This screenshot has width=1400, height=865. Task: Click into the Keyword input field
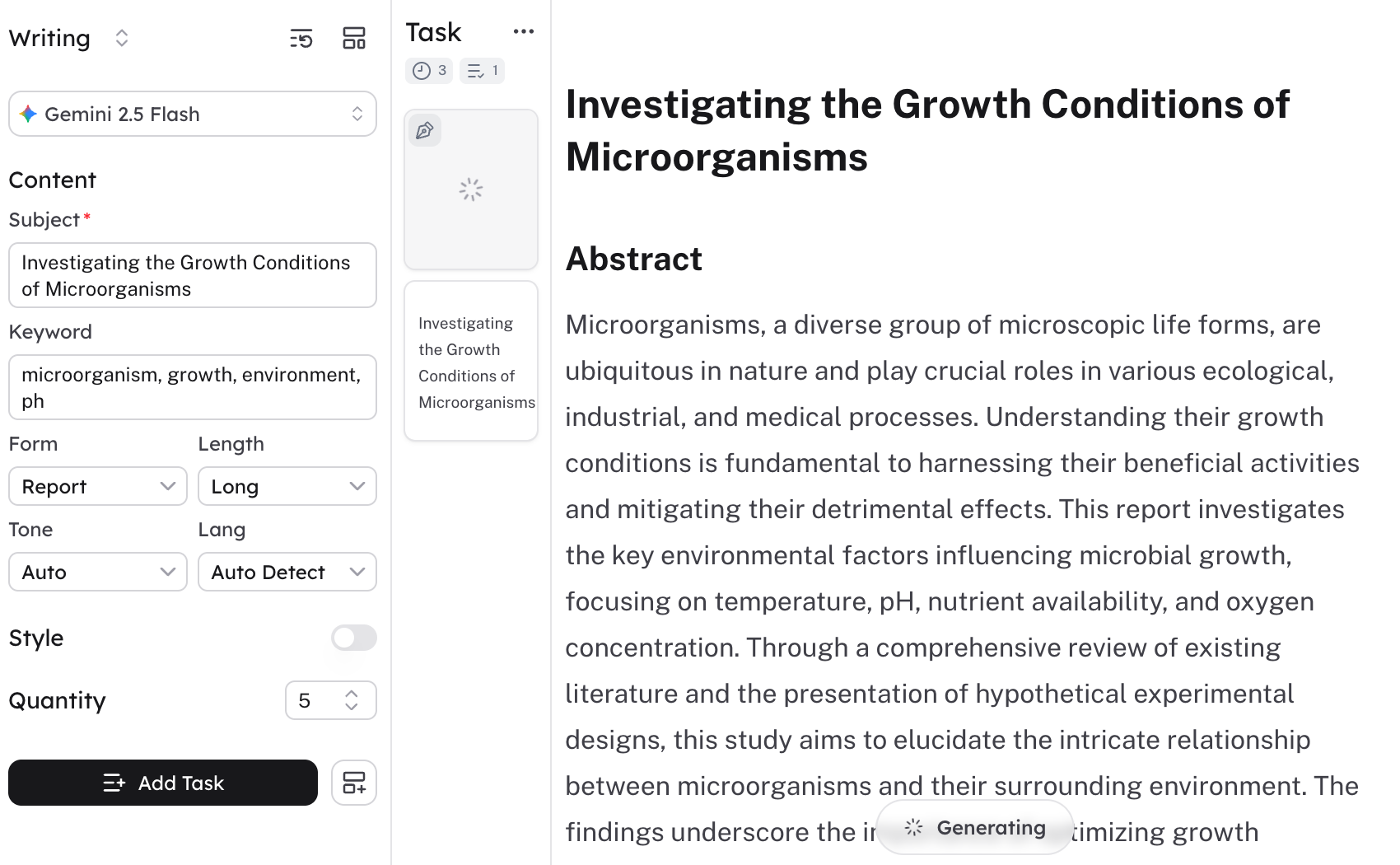coord(193,387)
